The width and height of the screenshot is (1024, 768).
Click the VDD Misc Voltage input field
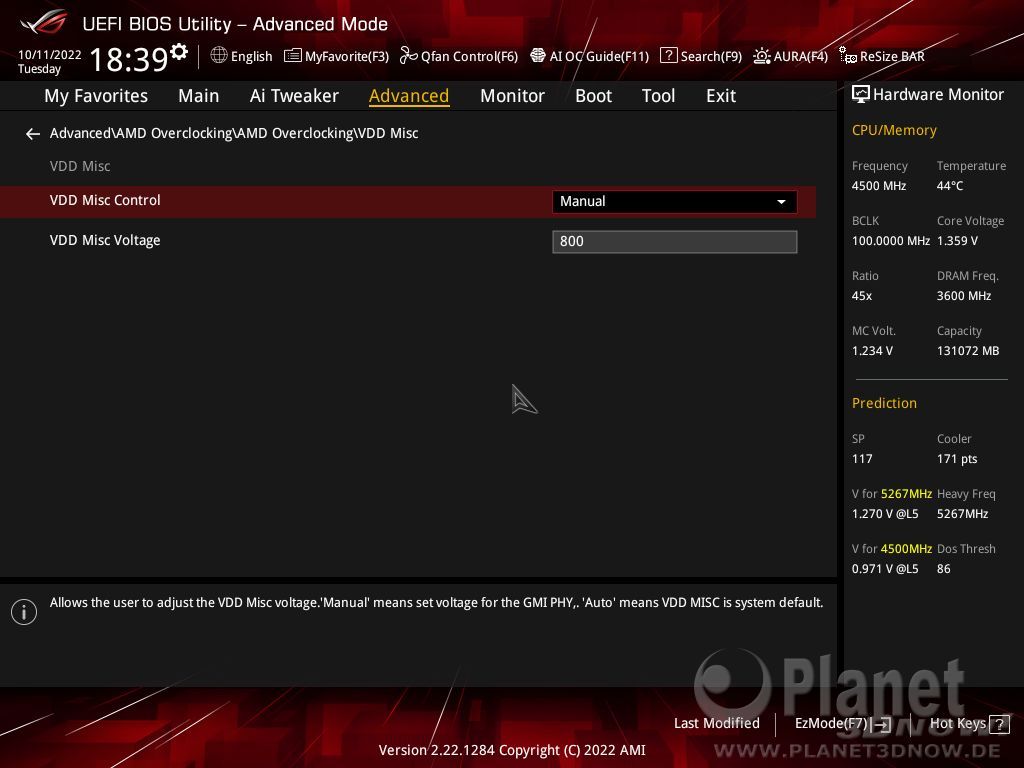675,242
